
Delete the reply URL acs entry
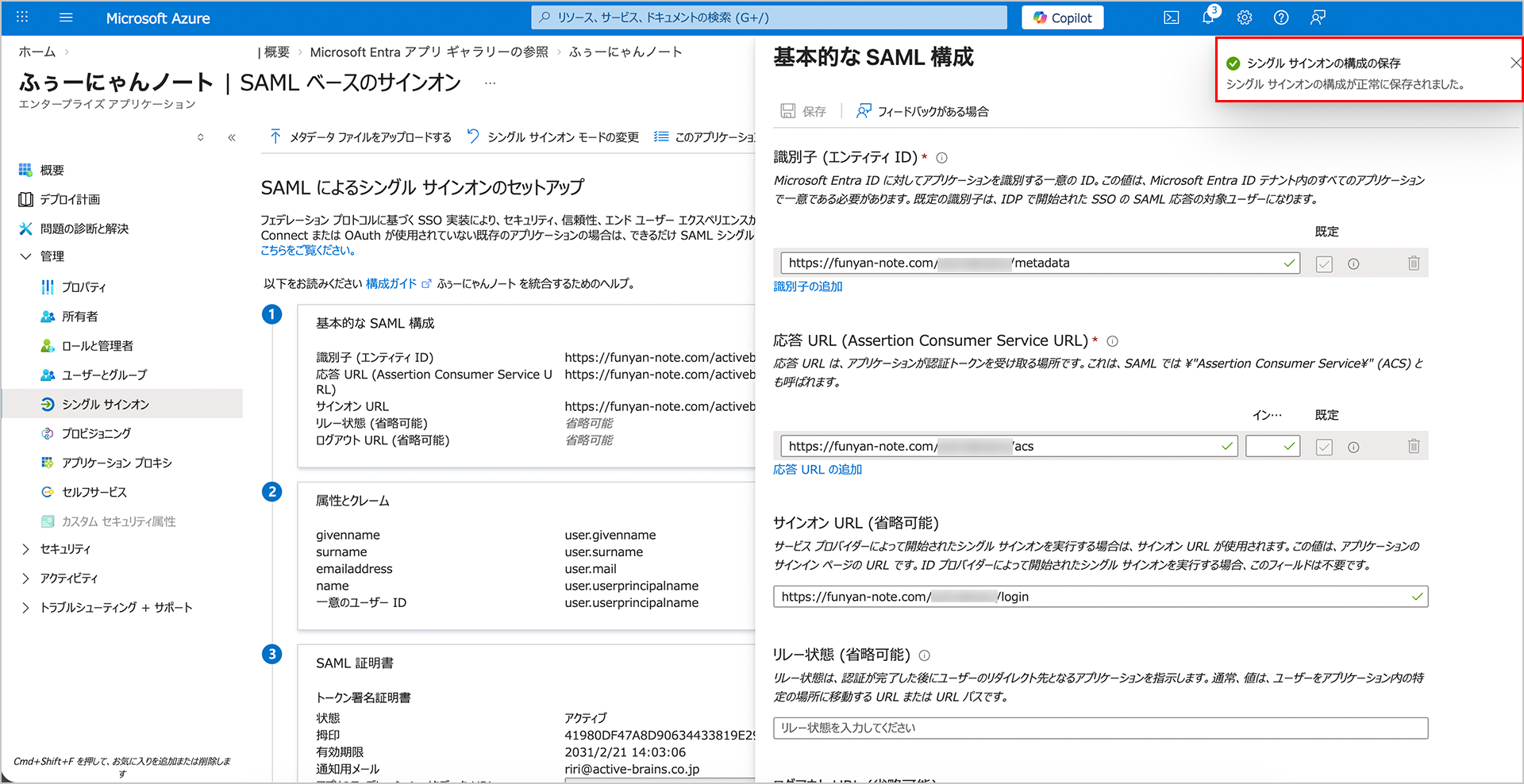[1413, 447]
